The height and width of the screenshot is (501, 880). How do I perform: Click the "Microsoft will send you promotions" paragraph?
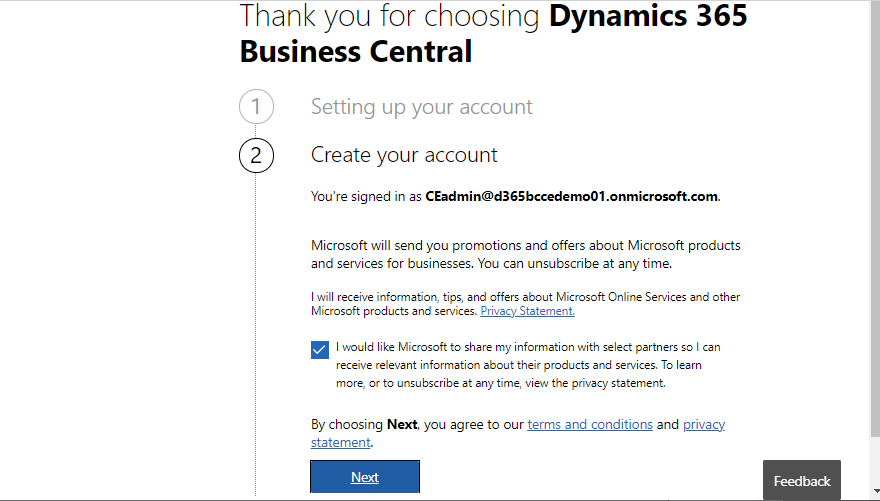(x=525, y=255)
